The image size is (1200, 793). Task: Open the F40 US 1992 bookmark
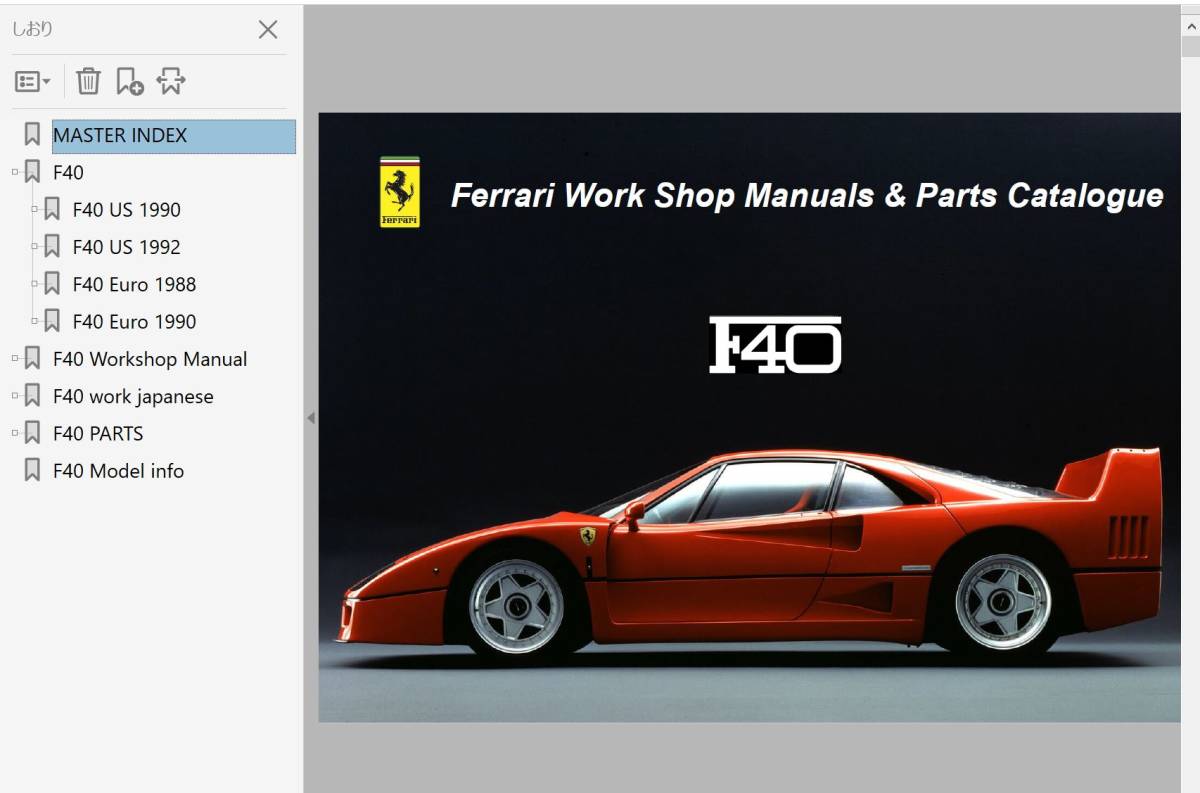point(126,247)
